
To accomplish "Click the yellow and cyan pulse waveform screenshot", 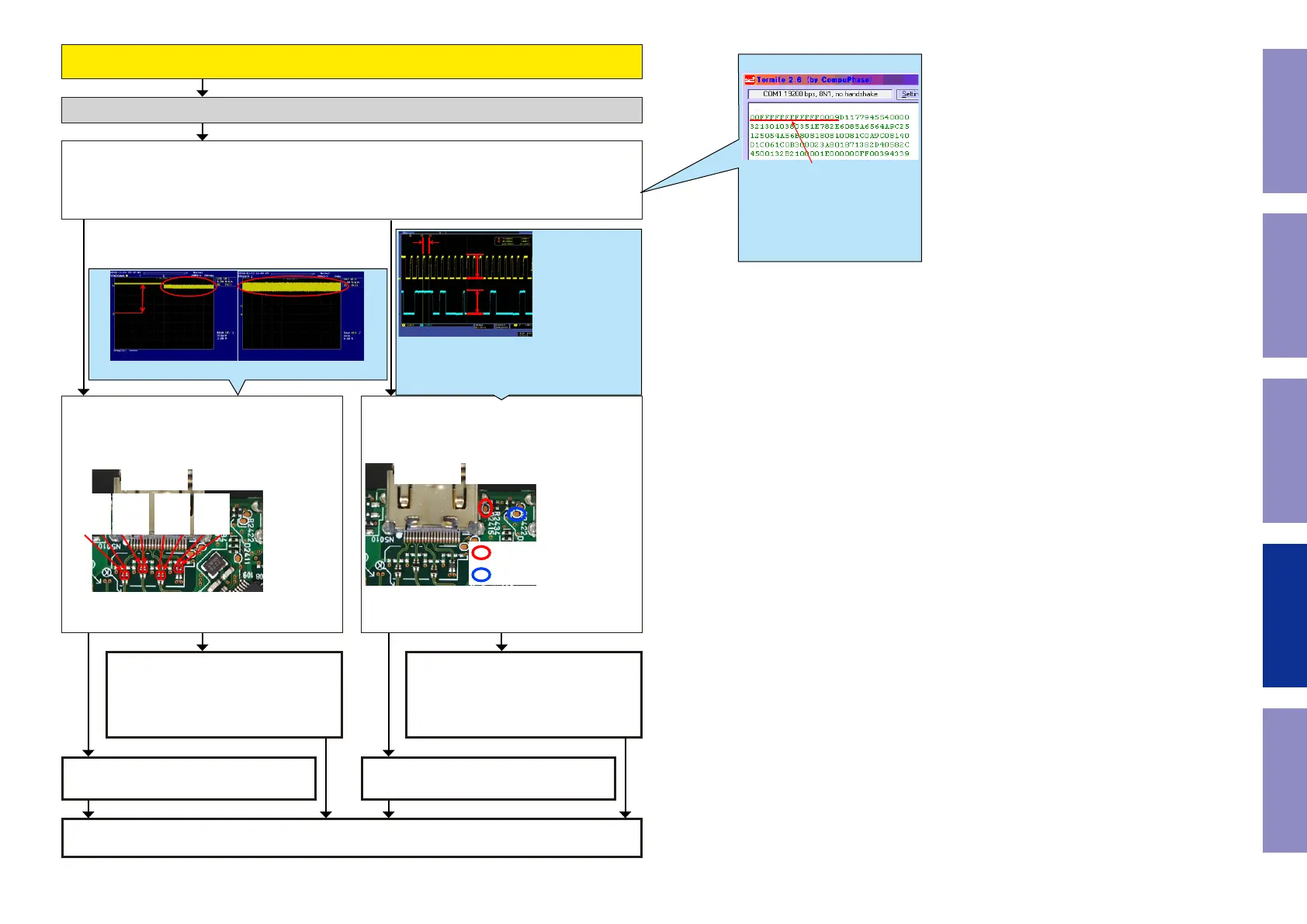I will (x=466, y=283).
